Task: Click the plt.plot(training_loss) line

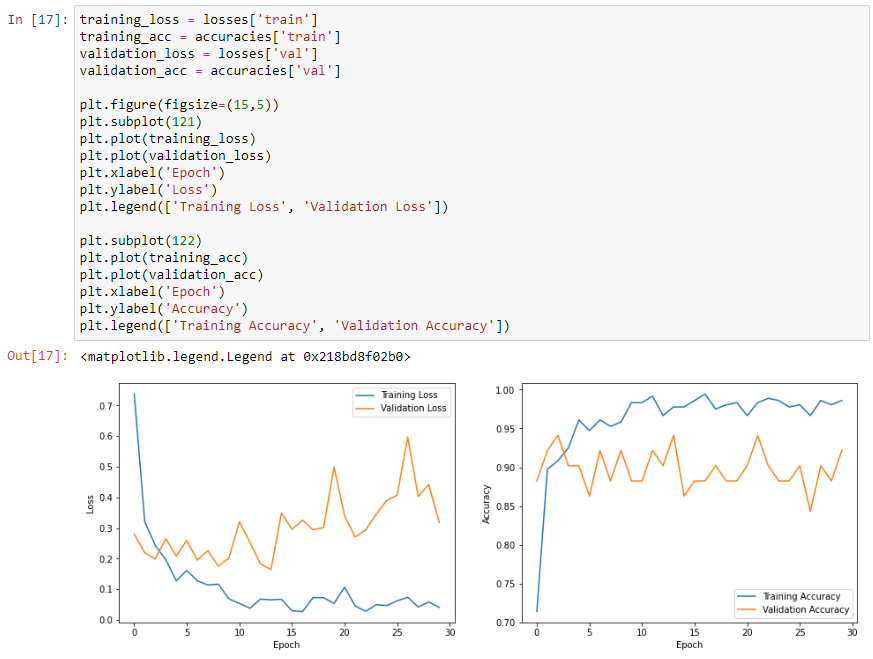Action: [x=168, y=139]
